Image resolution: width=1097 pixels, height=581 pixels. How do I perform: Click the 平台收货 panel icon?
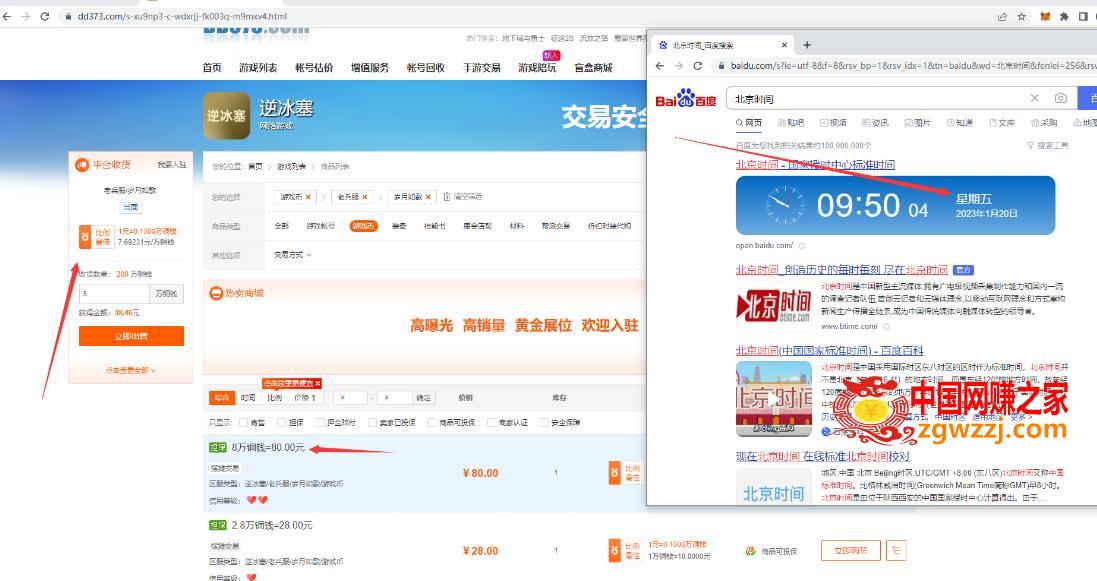pos(82,164)
